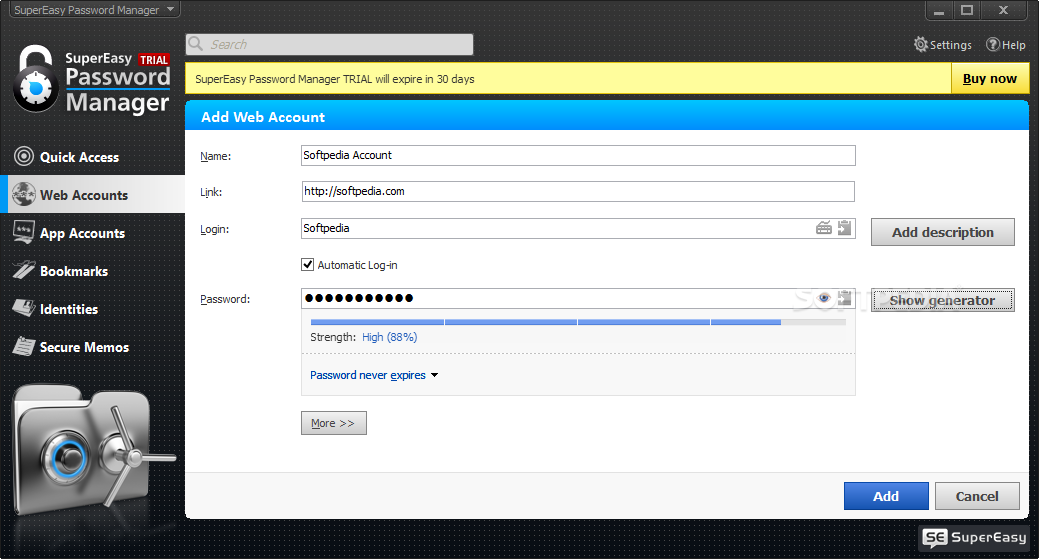This screenshot has height=559, width=1039.
Task: Click the Quick Access target icon
Action: tap(24, 156)
